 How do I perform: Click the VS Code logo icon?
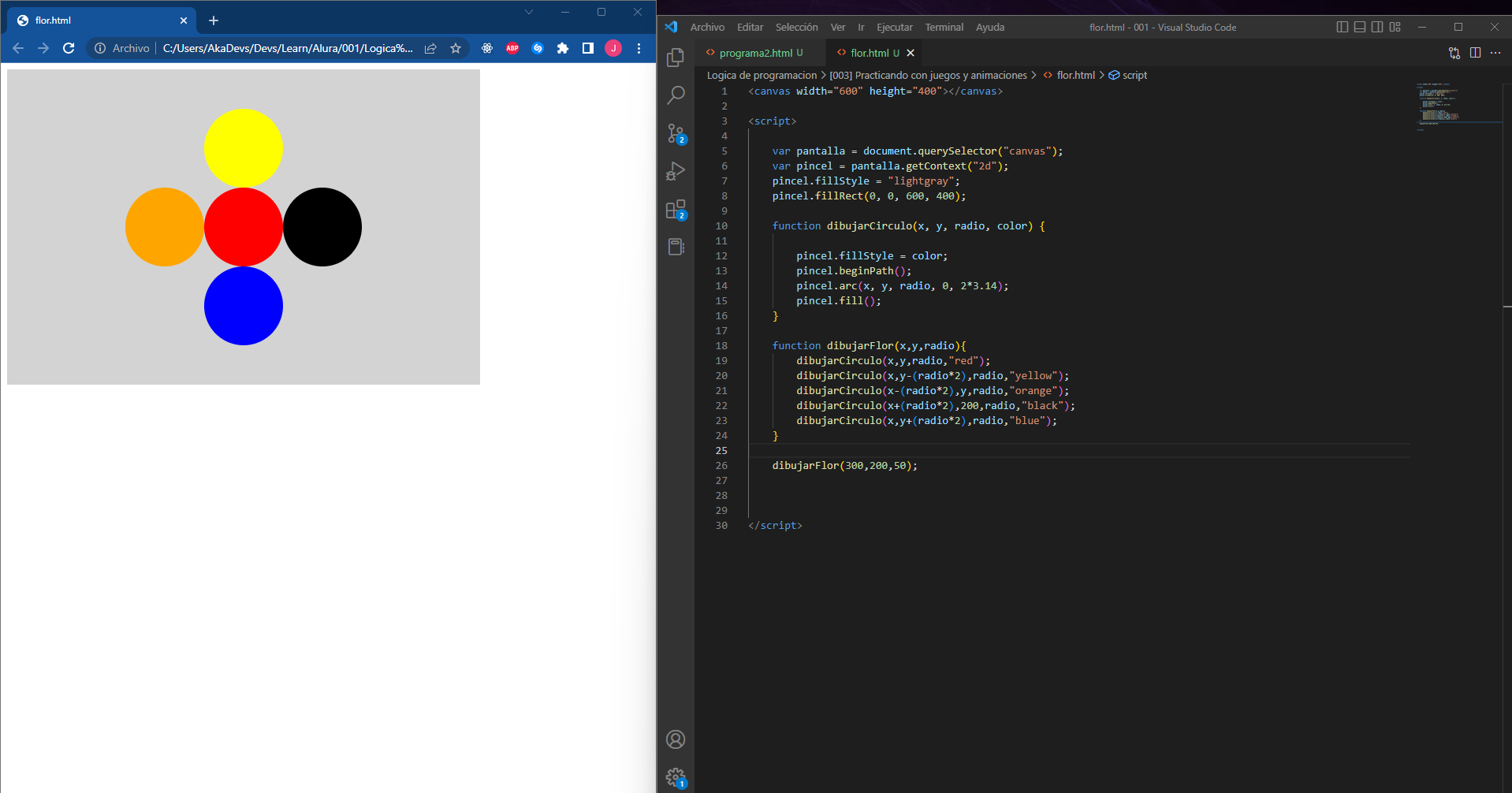(671, 27)
